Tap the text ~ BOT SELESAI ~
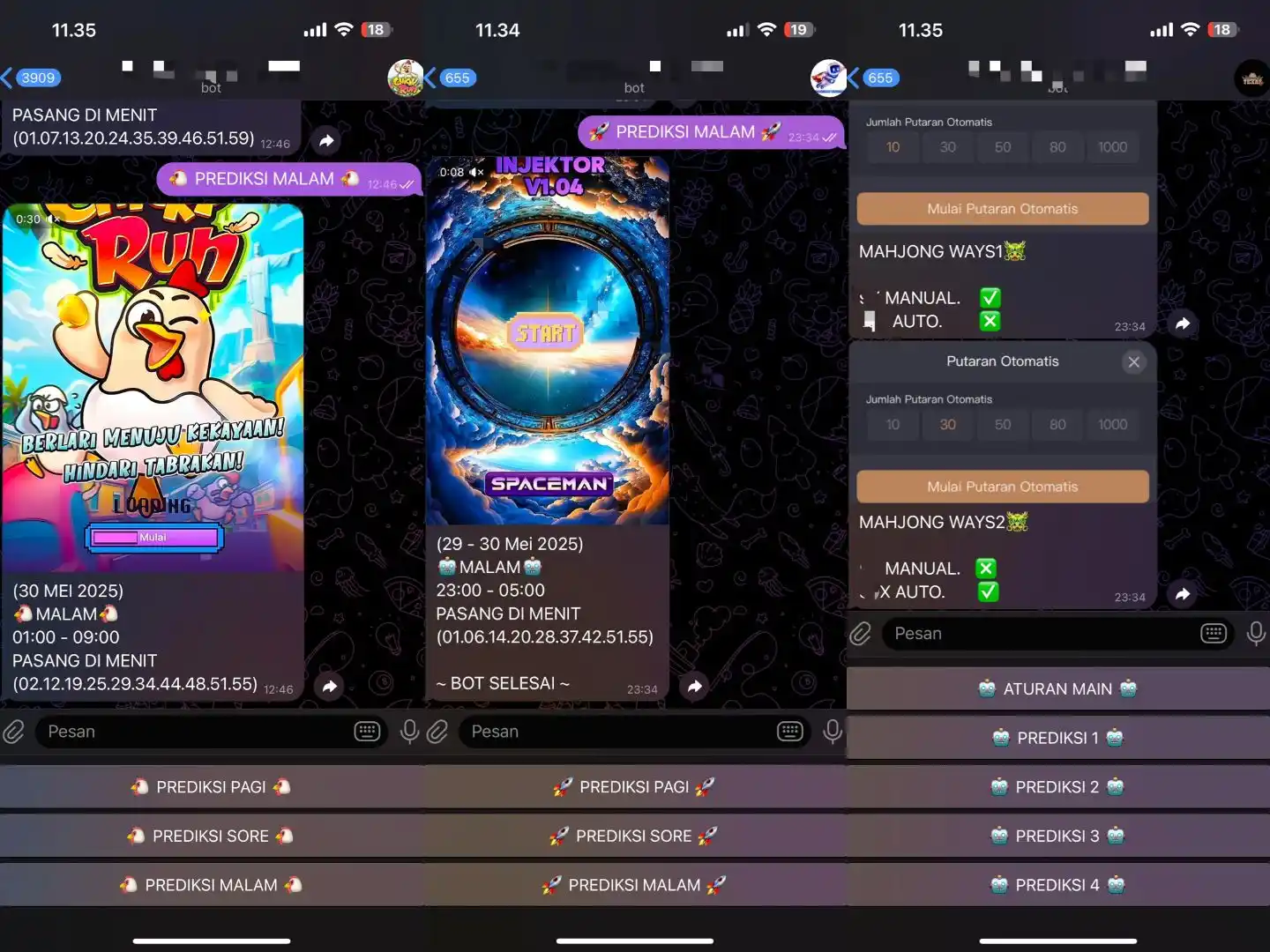 pos(503,684)
